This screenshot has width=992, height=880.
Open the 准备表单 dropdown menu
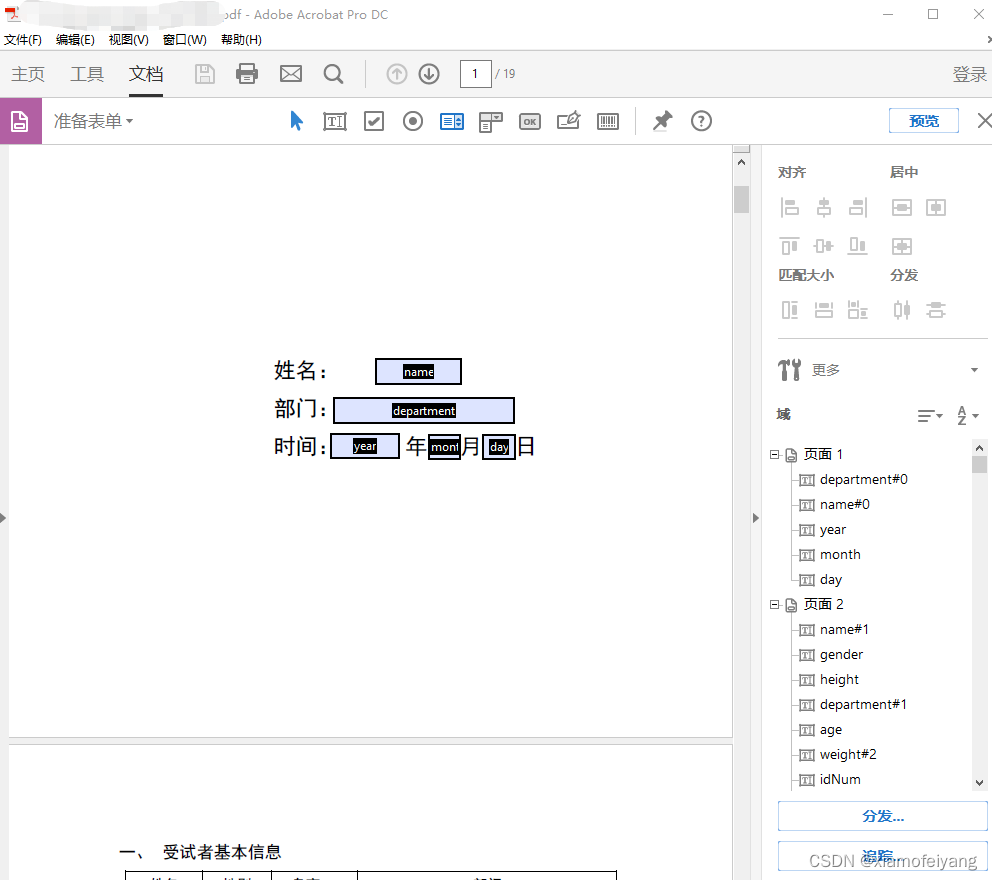point(93,120)
